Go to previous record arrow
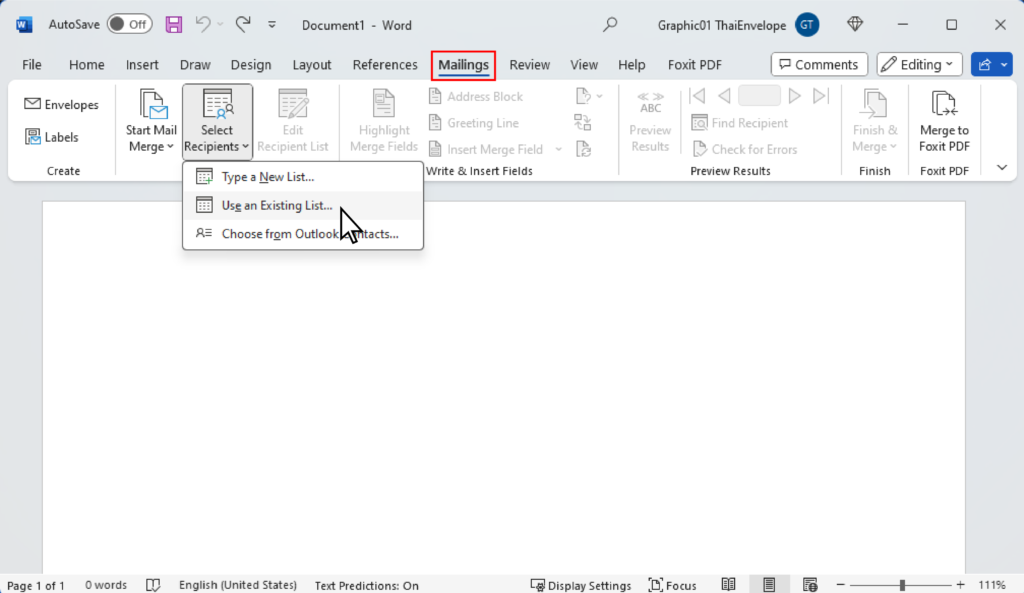 click(724, 96)
